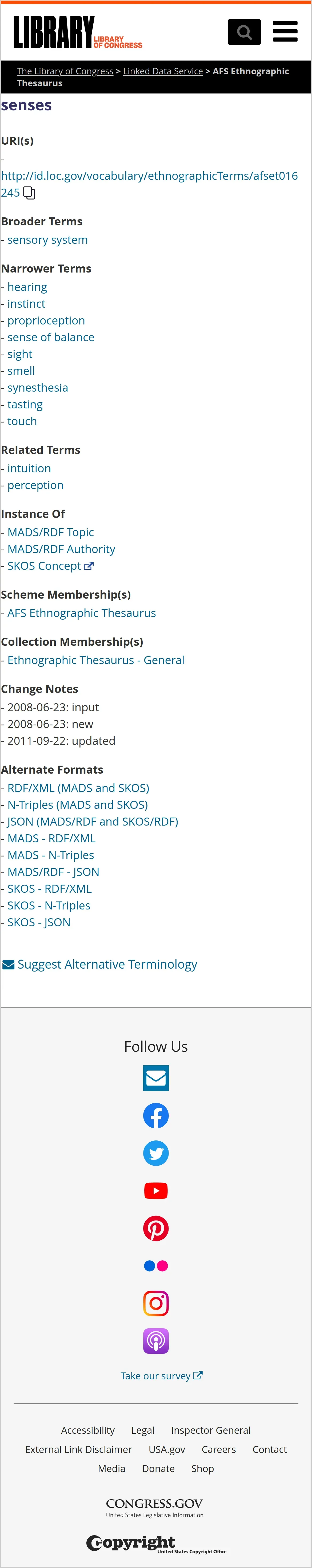Open the Library's Twitter page
The image size is (312, 1568).
[x=156, y=1153]
